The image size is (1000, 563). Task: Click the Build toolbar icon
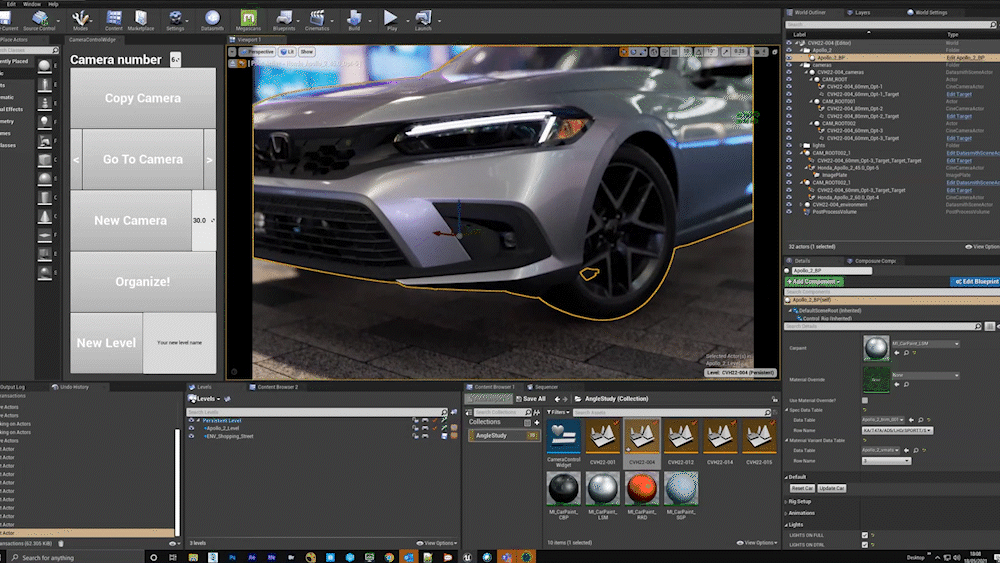354,19
